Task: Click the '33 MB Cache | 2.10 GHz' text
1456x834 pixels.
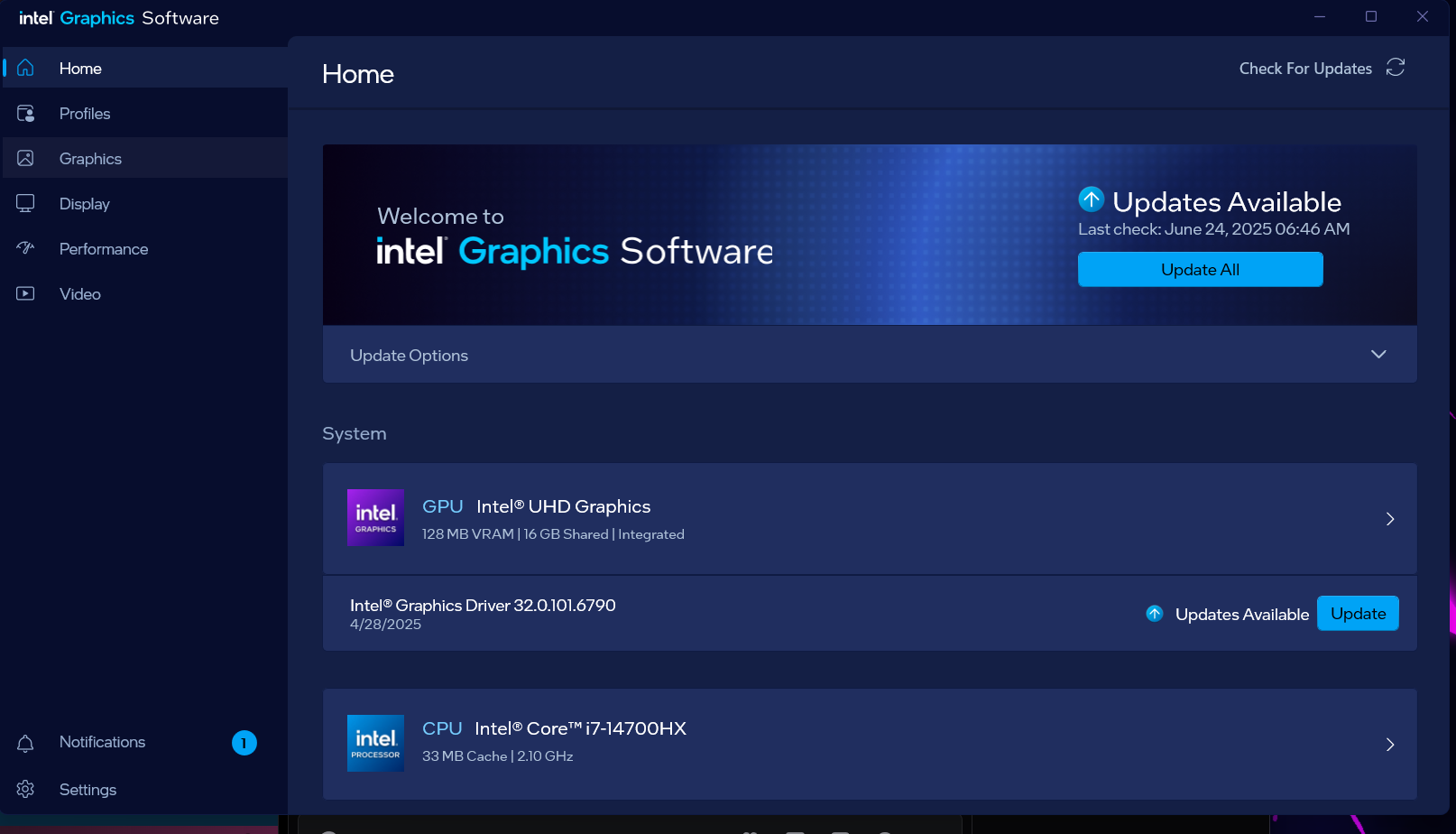Action: 497,756
